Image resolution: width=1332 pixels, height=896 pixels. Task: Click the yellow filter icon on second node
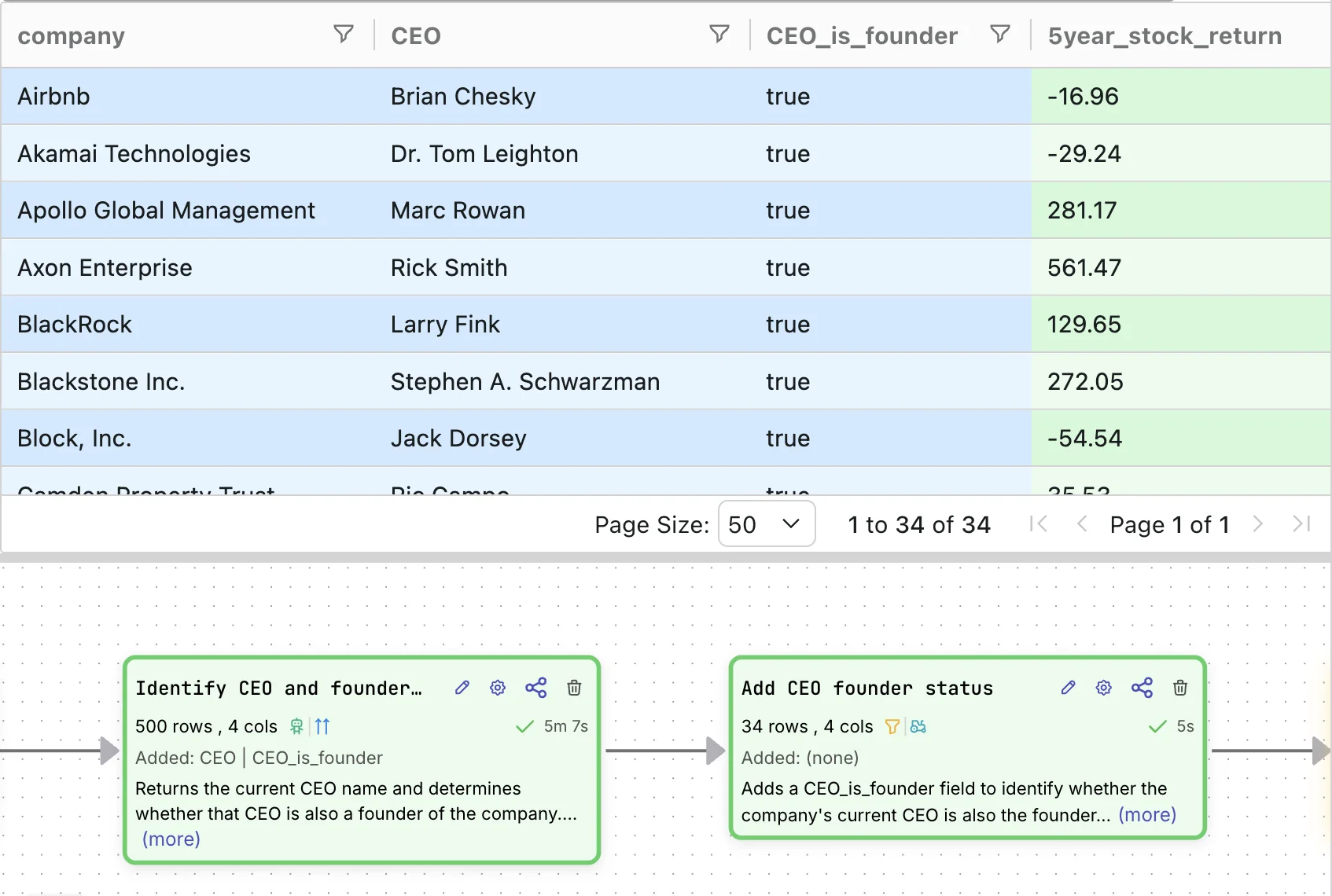tap(892, 726)
